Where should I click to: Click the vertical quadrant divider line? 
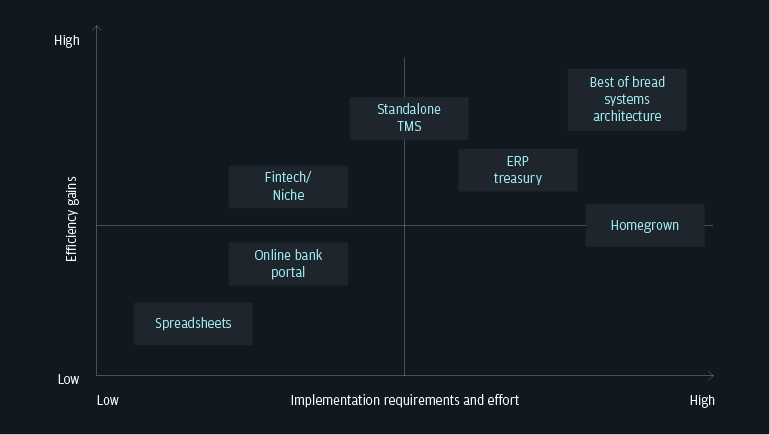click(x=404, y=300)
